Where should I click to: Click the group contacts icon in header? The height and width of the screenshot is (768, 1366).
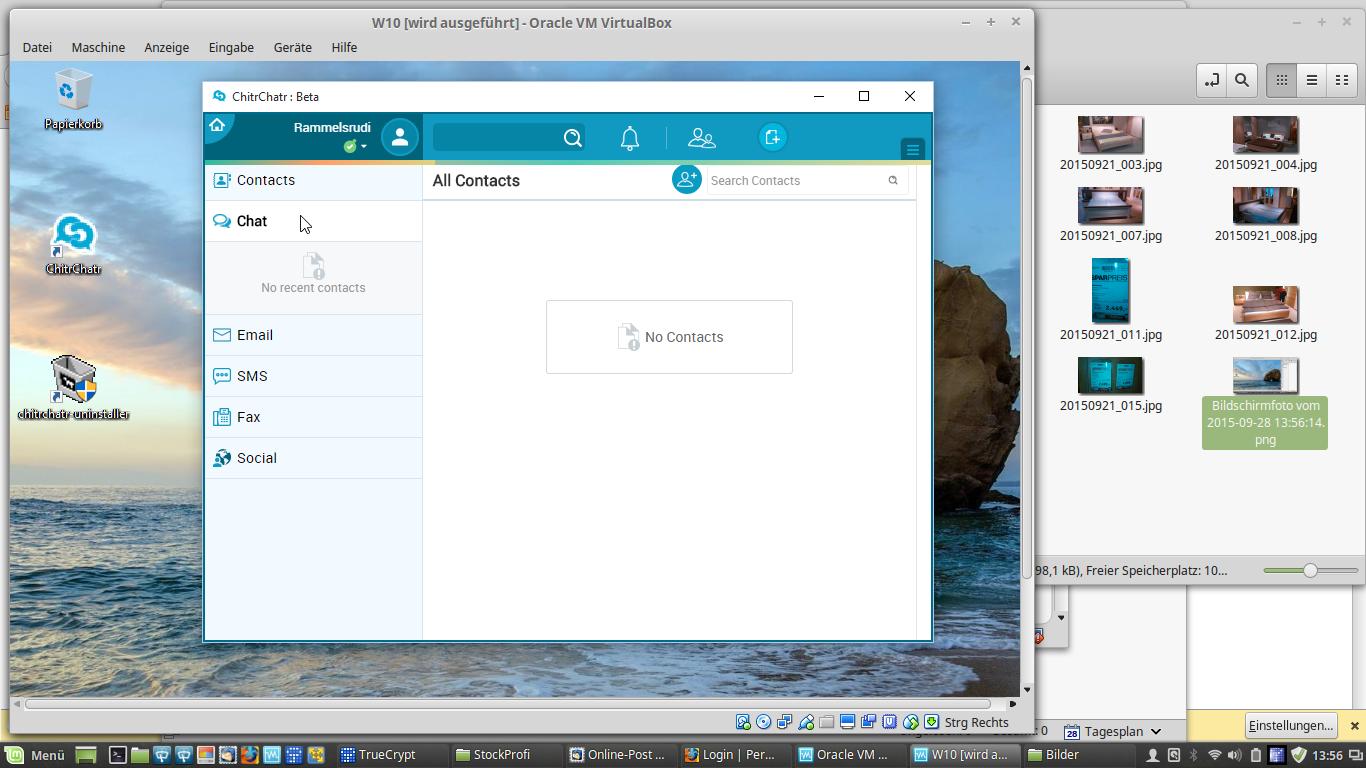(702, 138)
